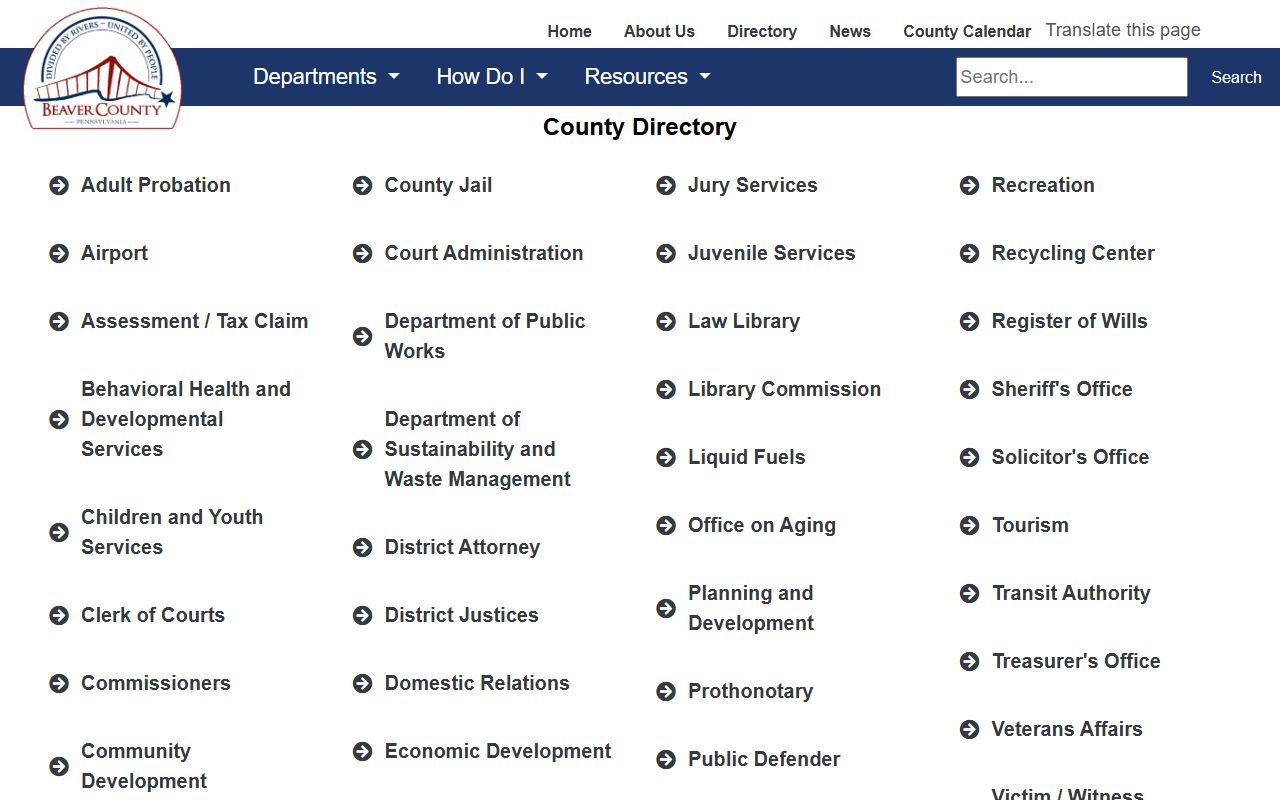
Task: Click arrow icon beside Jury Services
Action: [x=666, y=185]
